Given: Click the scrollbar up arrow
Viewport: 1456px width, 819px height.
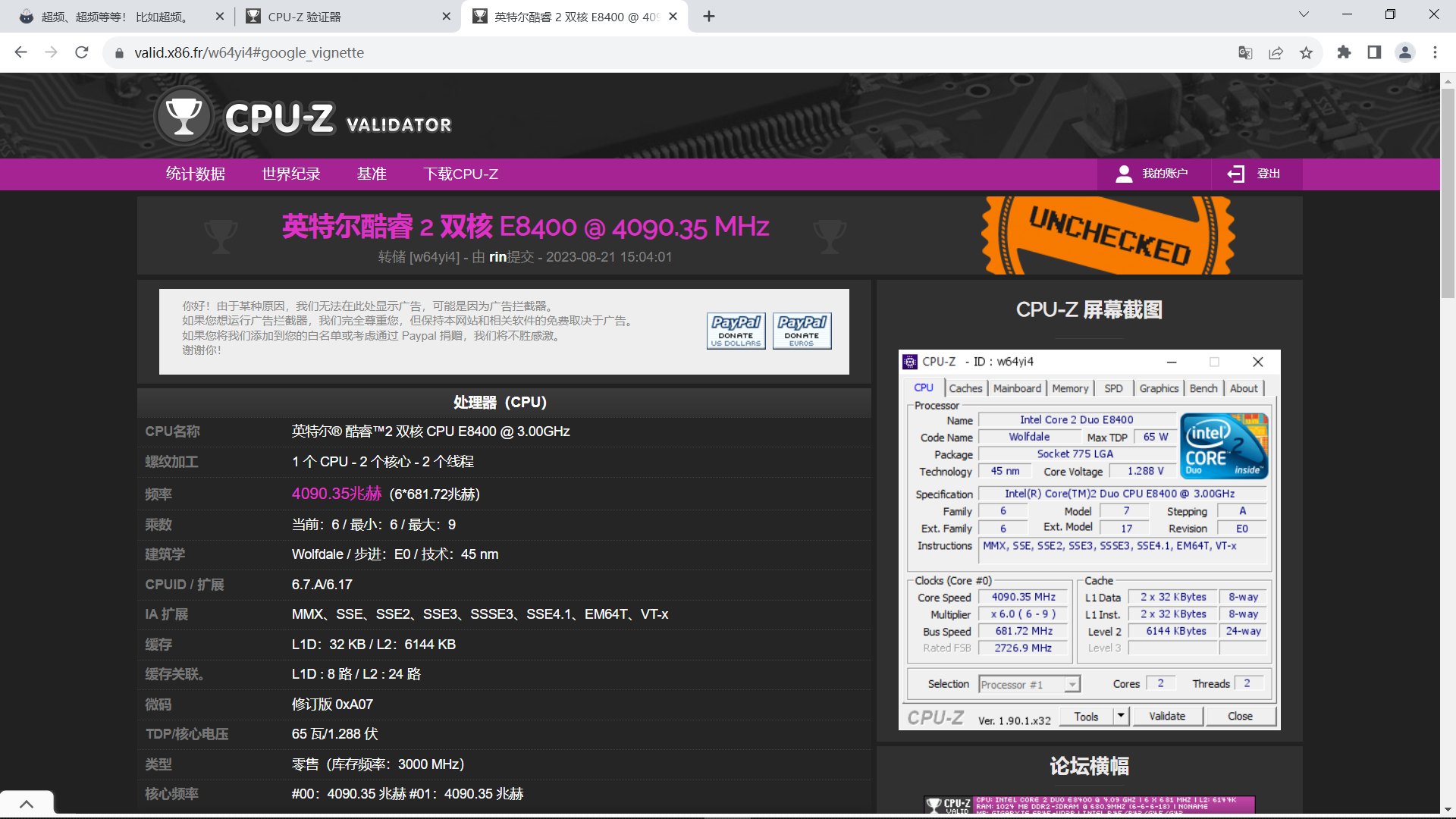Looking at the screenshot, I should tap(1448, 80).
